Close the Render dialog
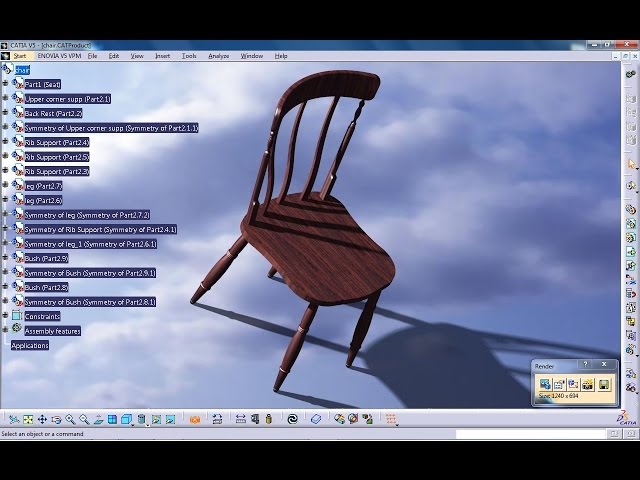This screenshot has width=640, height=480. (604, 364)
